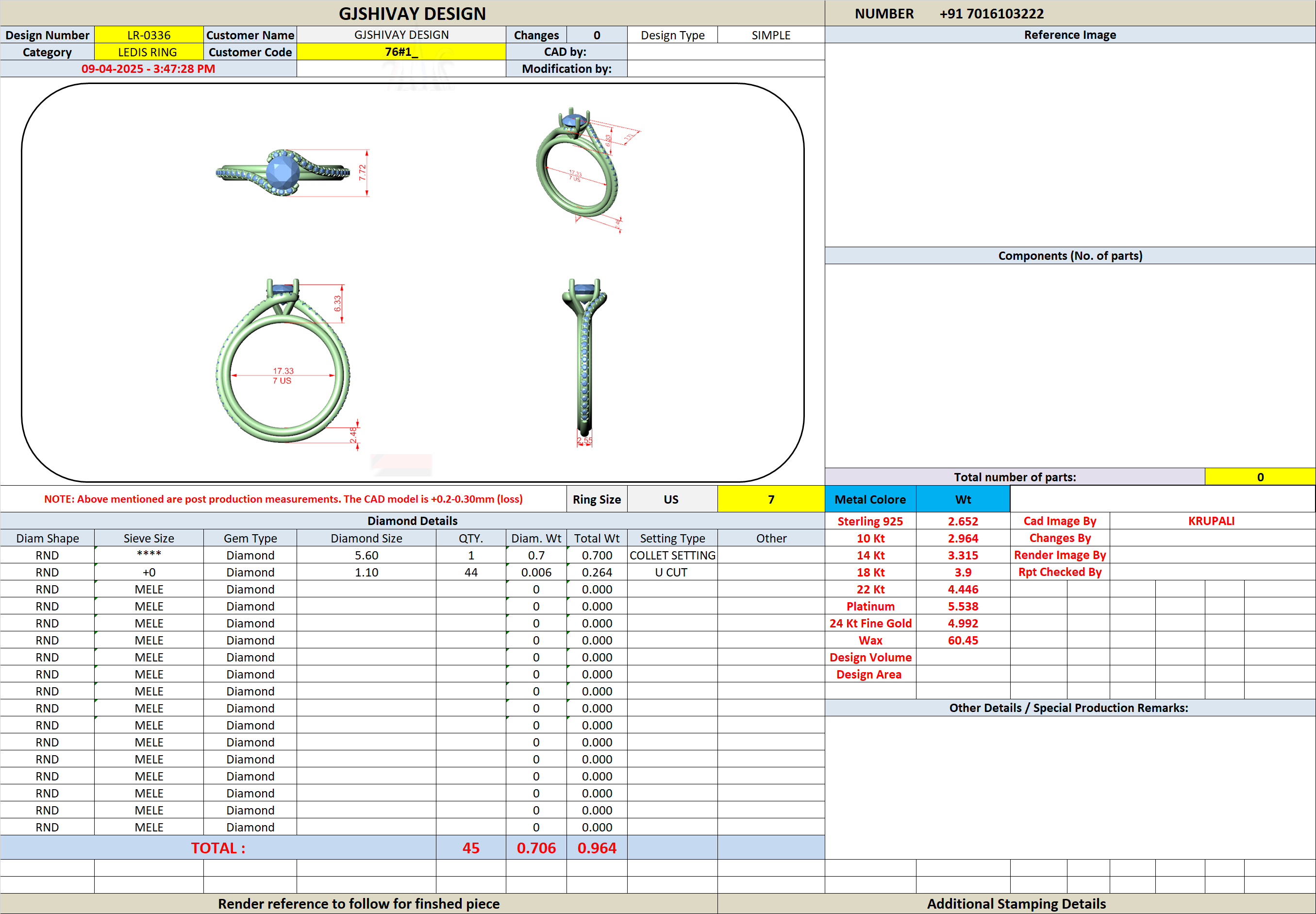Click the Components (No. of parts) header
The image size is (1316, 914).
click(x=1070, y=255)
